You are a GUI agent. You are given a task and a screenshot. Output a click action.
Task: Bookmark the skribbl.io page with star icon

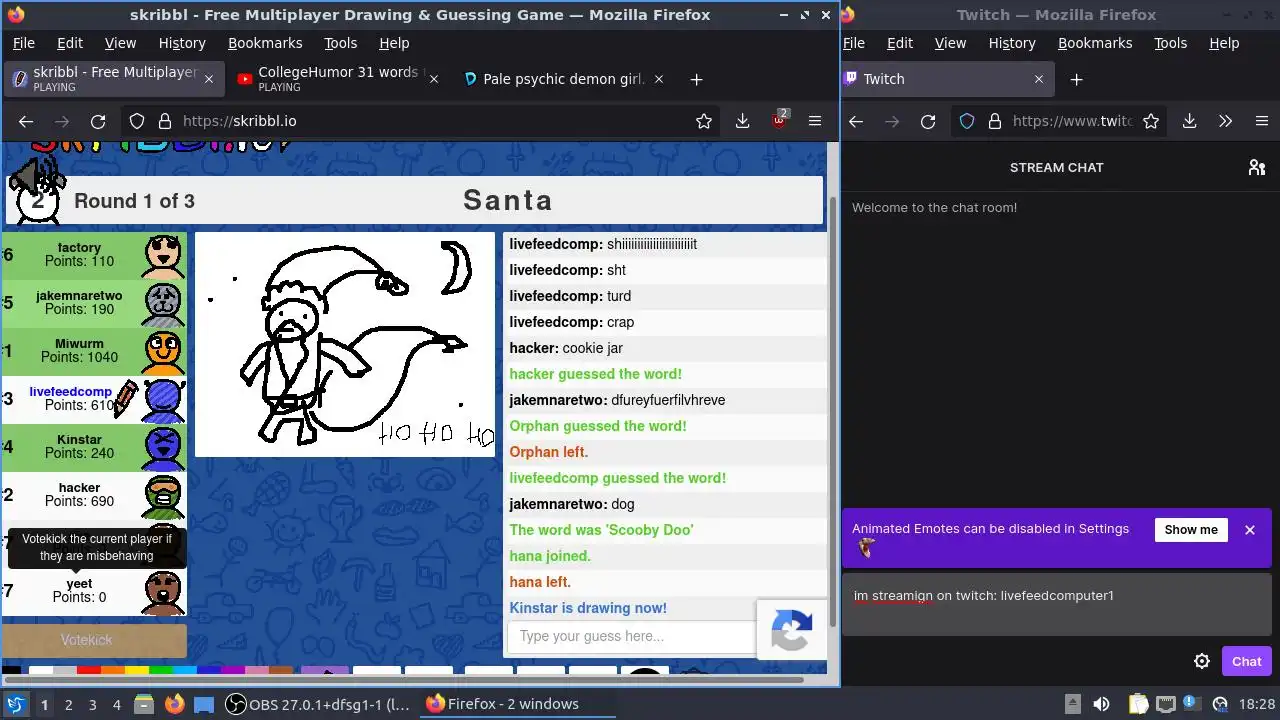coord(704,121)
